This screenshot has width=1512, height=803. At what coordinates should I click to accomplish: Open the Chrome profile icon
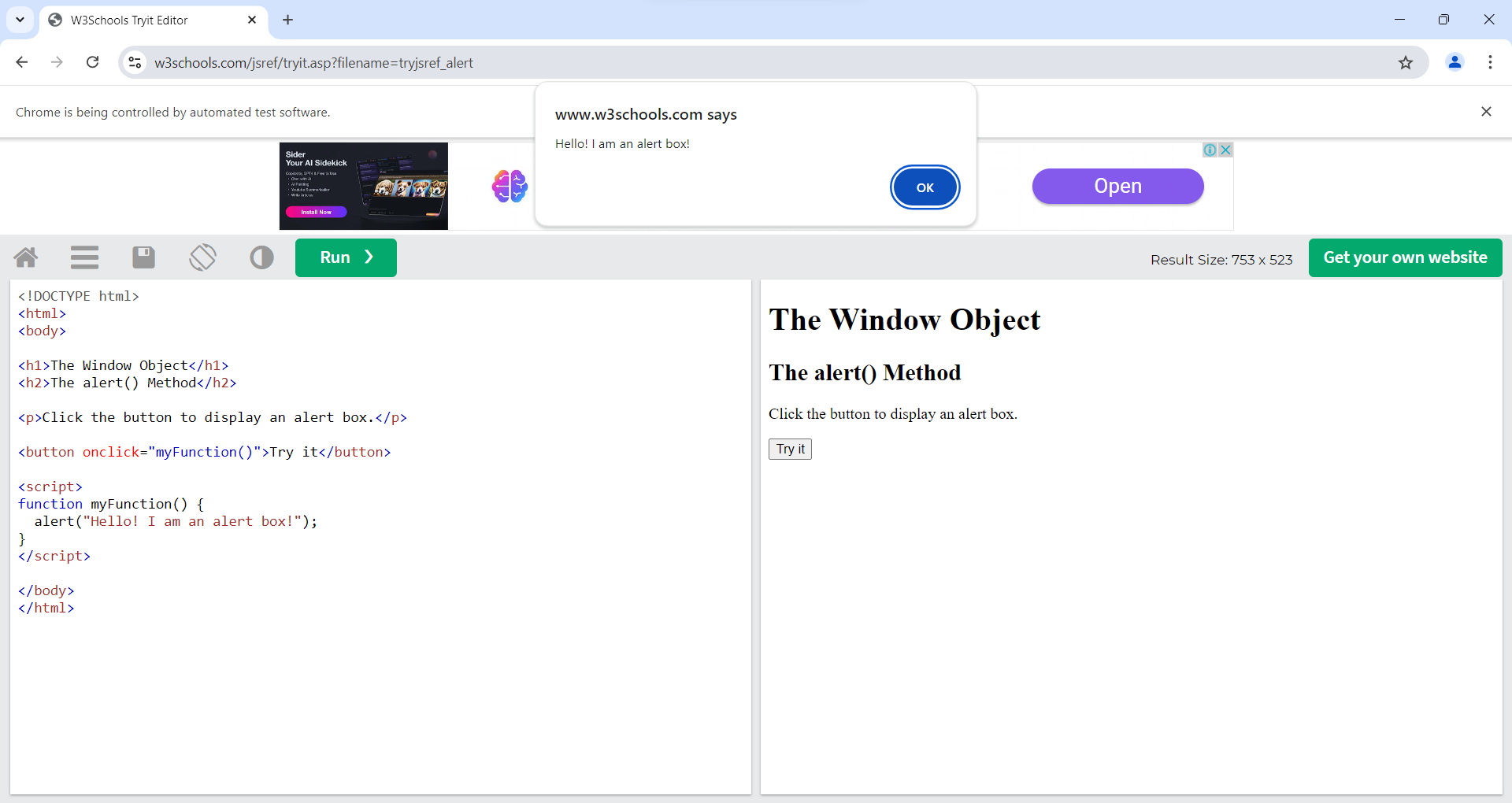click(x=1455, y=62)
